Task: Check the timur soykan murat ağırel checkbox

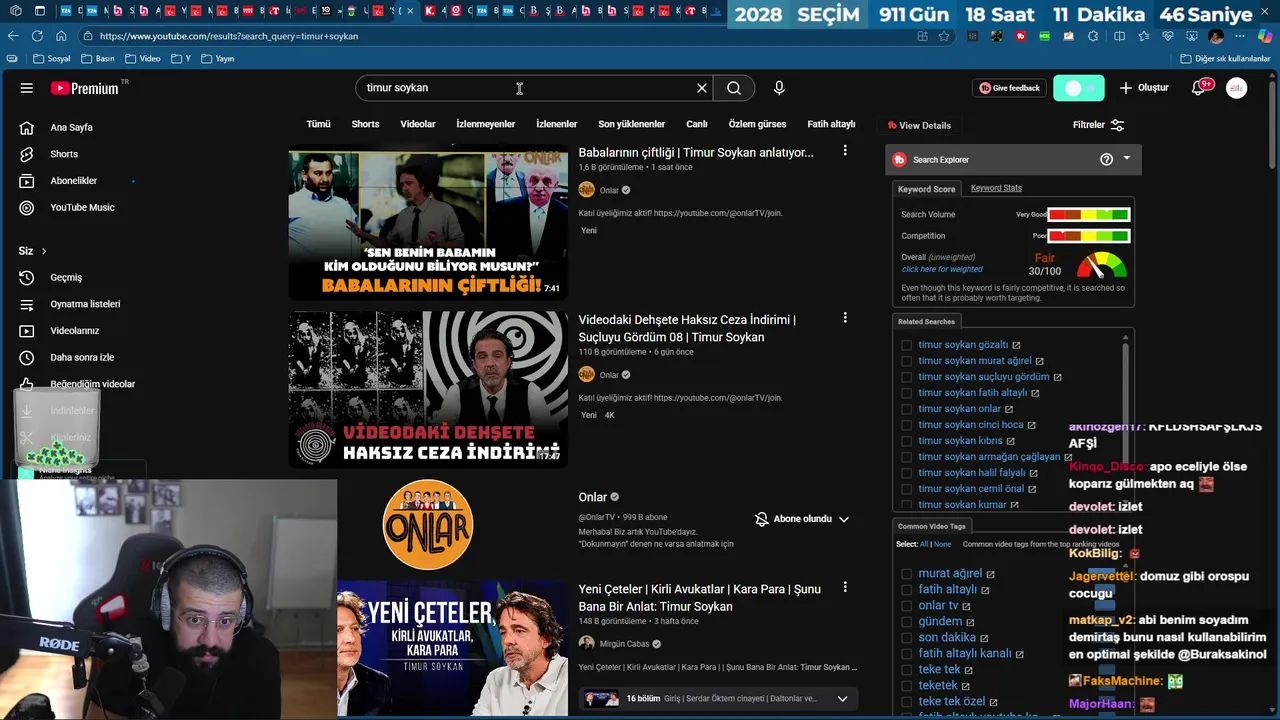Action: click(907, 361)
